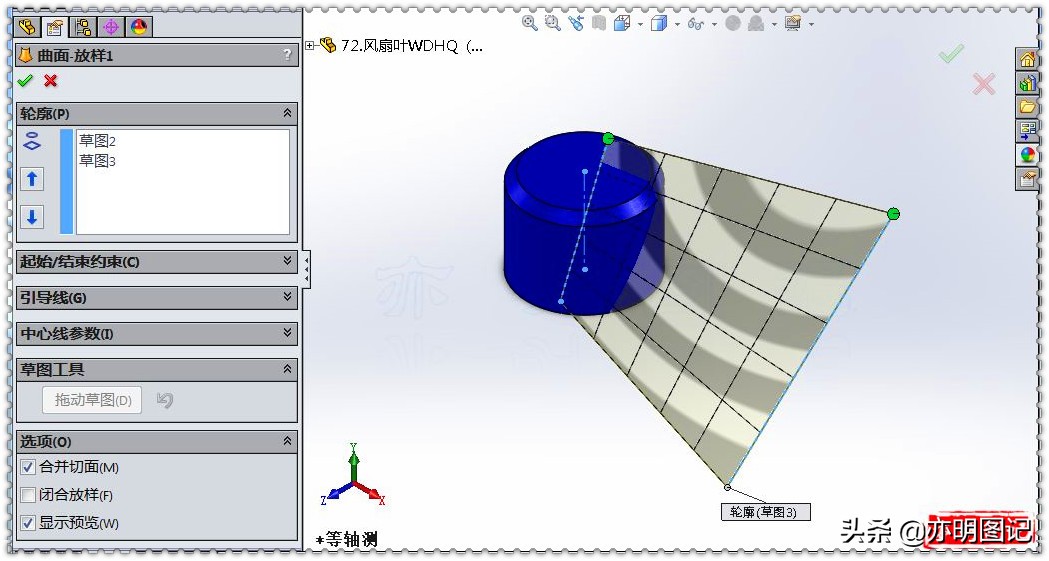Click the Section View icon

tap(599, 23)
